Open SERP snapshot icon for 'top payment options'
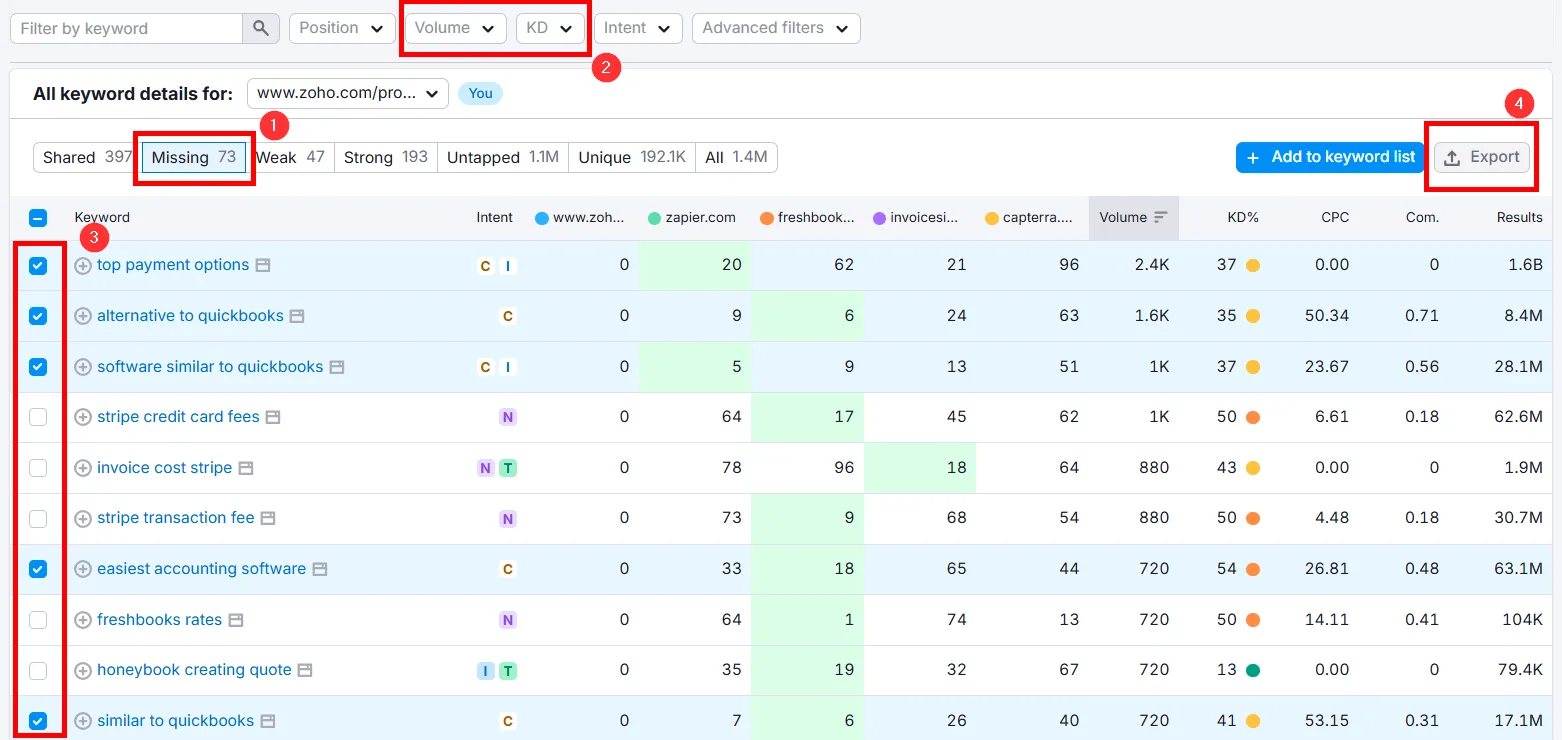Image resolution: width=1562 pixels, height=740 pixels. pos(263,265)
